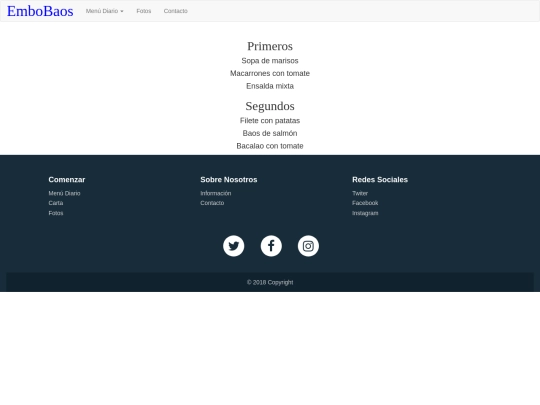The height and width of the screenshot is (405, 540).
Task: Expand the Menú Diario navbar dropdown
Action: pyautogui.click(x=104, y=11)
